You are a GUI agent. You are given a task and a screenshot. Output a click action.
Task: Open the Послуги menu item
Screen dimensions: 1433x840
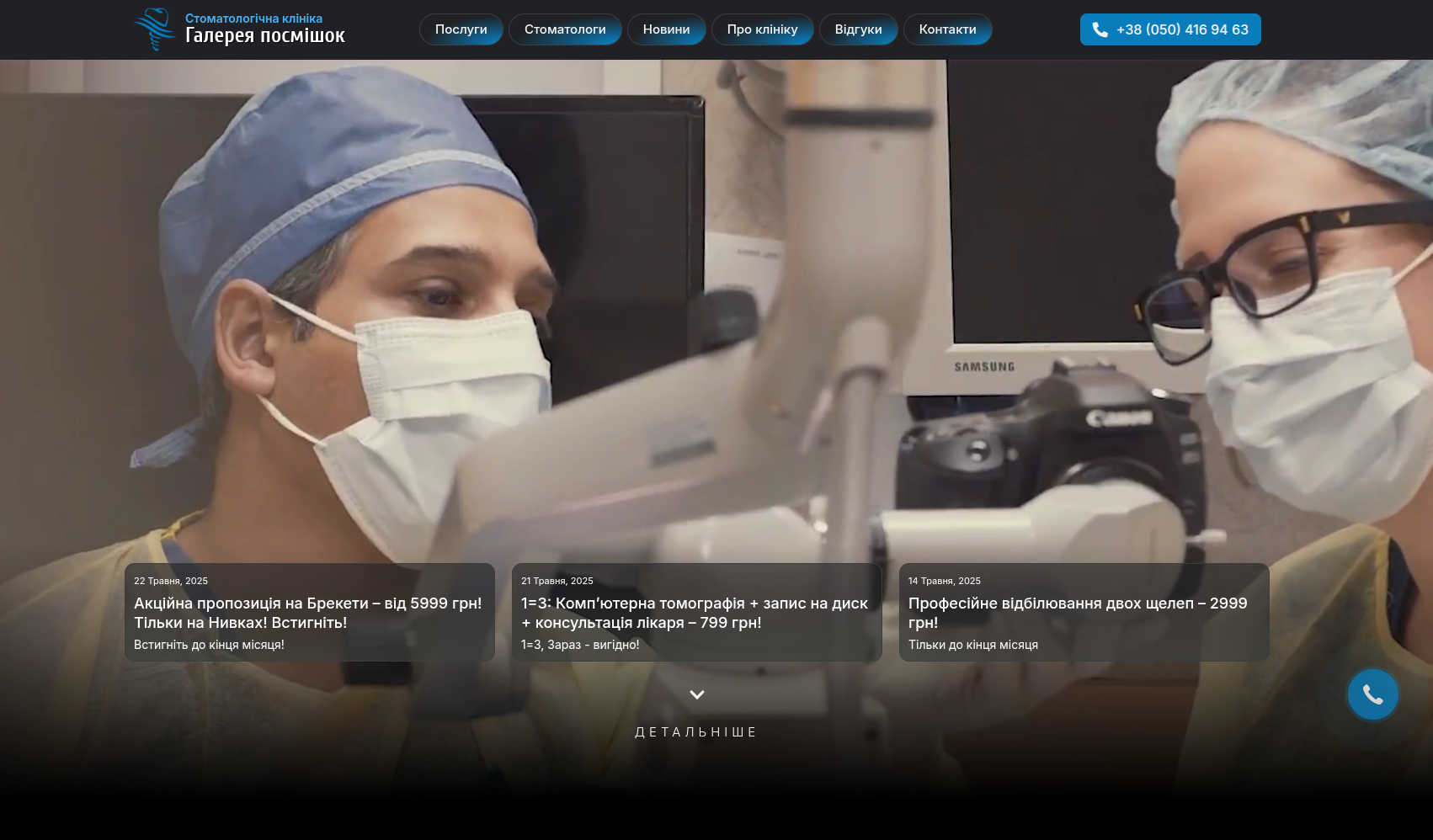(x=461, y=29)
